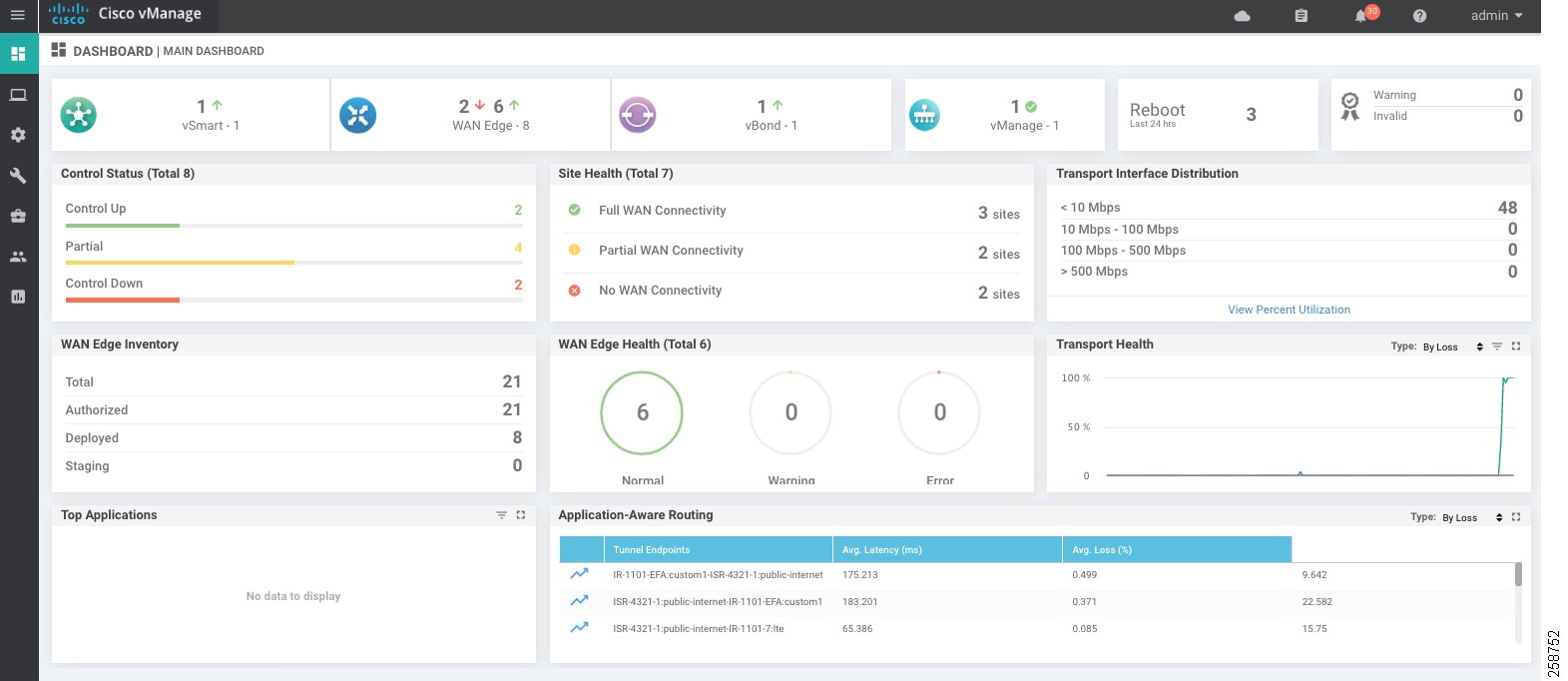Click Authorized inventory count 21
Image resolution: width=1568 pixels, height=681 pixels.
click(x=512, y=409)
